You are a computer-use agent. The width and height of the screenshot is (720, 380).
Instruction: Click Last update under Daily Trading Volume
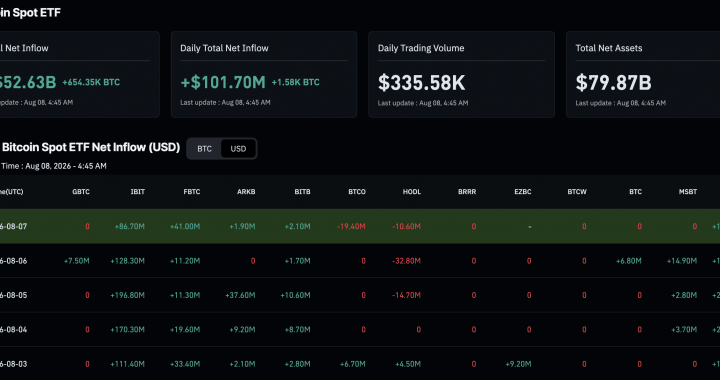(423, 103)
